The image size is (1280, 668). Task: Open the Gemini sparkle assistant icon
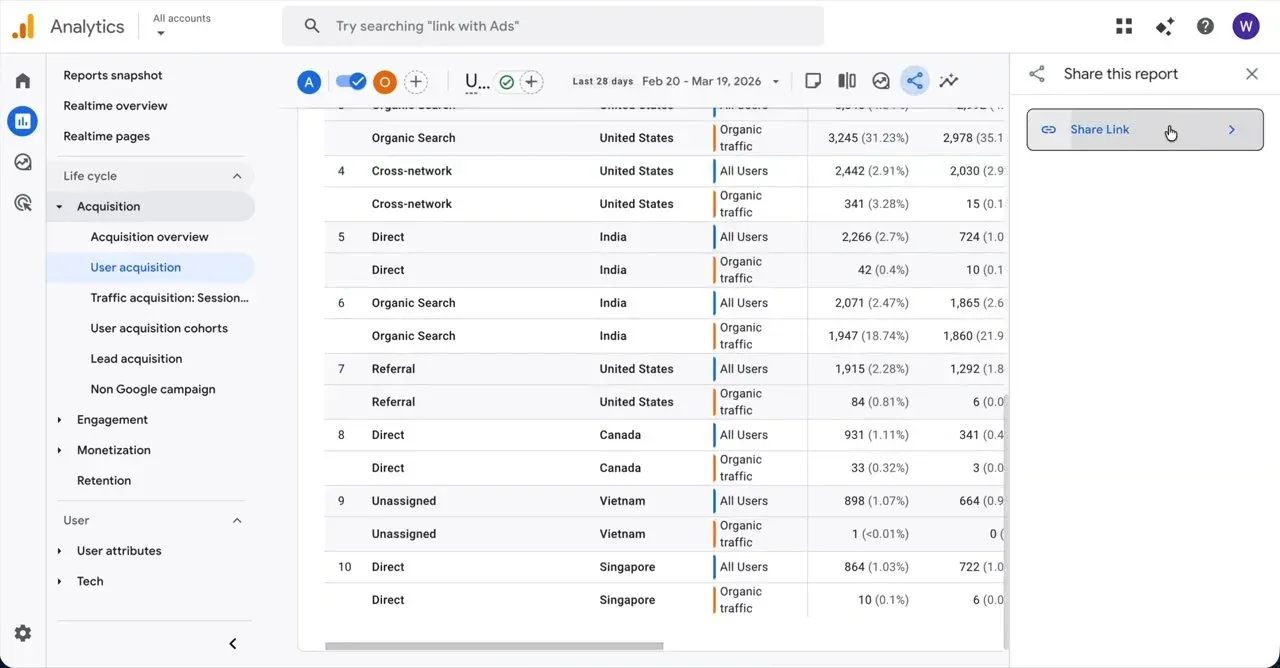click(x=1165, y=26)
